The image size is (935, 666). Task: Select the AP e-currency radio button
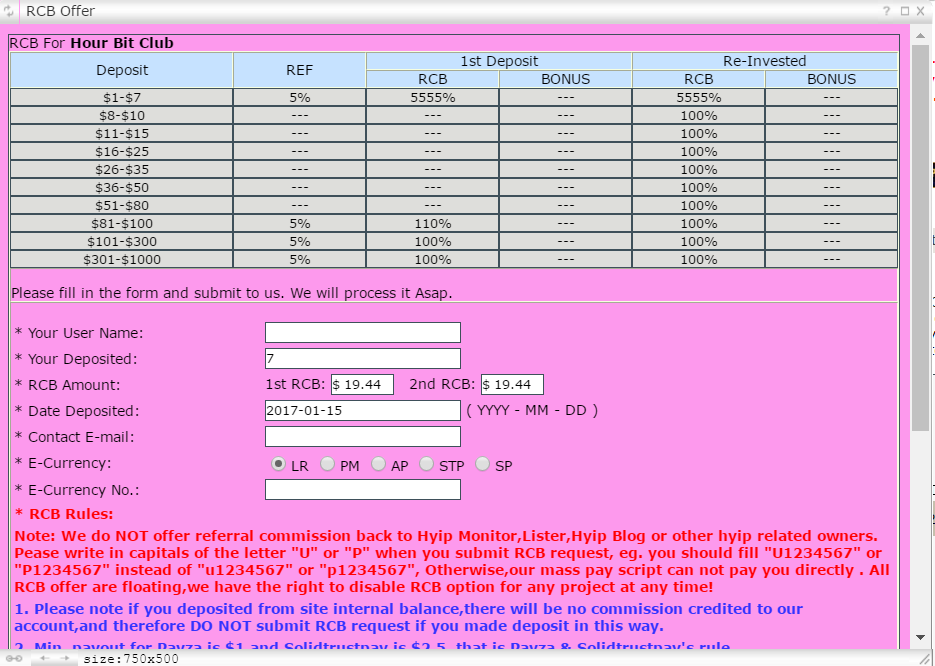click(x=379, y=464)
